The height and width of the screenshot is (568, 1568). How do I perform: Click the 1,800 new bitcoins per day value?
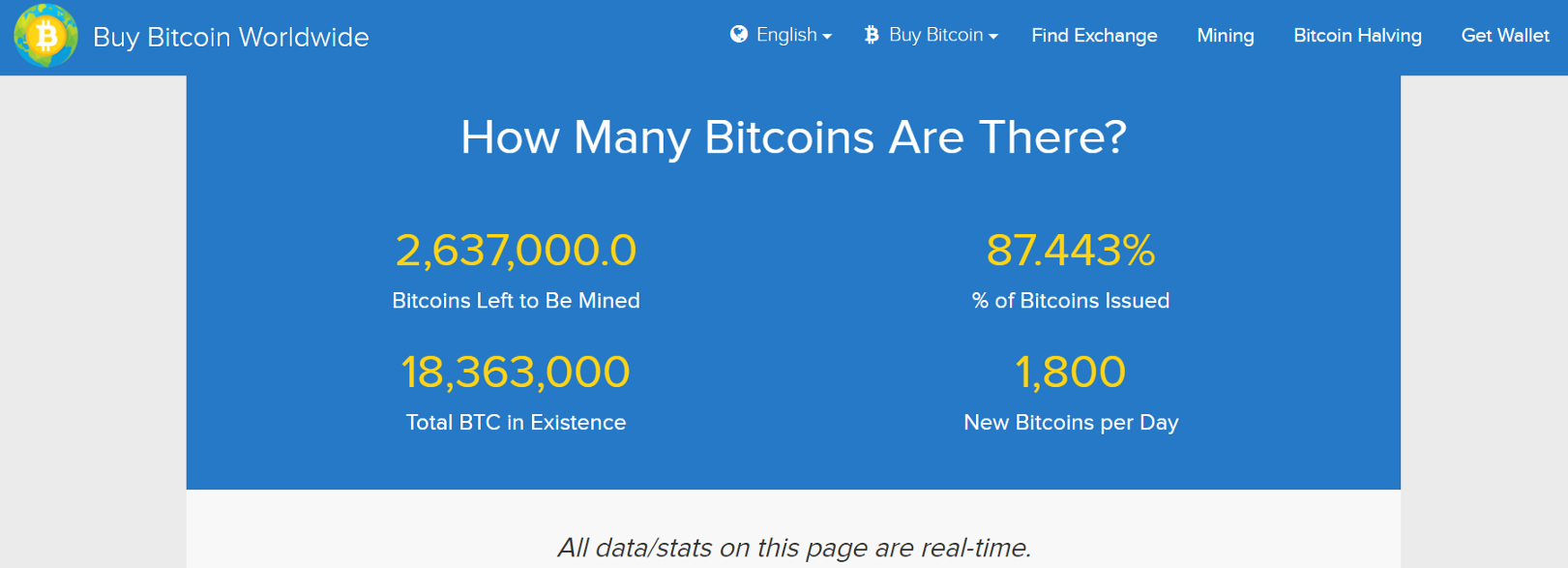click(x=1071, y=373)
